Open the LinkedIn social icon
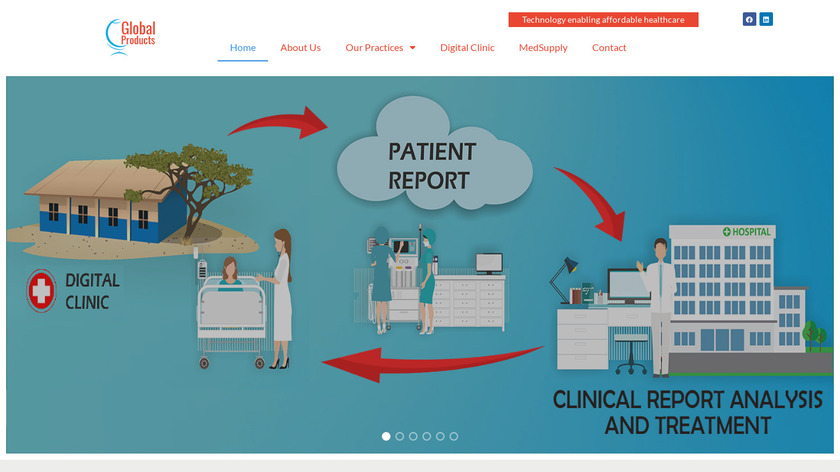This screenshot has height=472, width=840. click(766, 19)
